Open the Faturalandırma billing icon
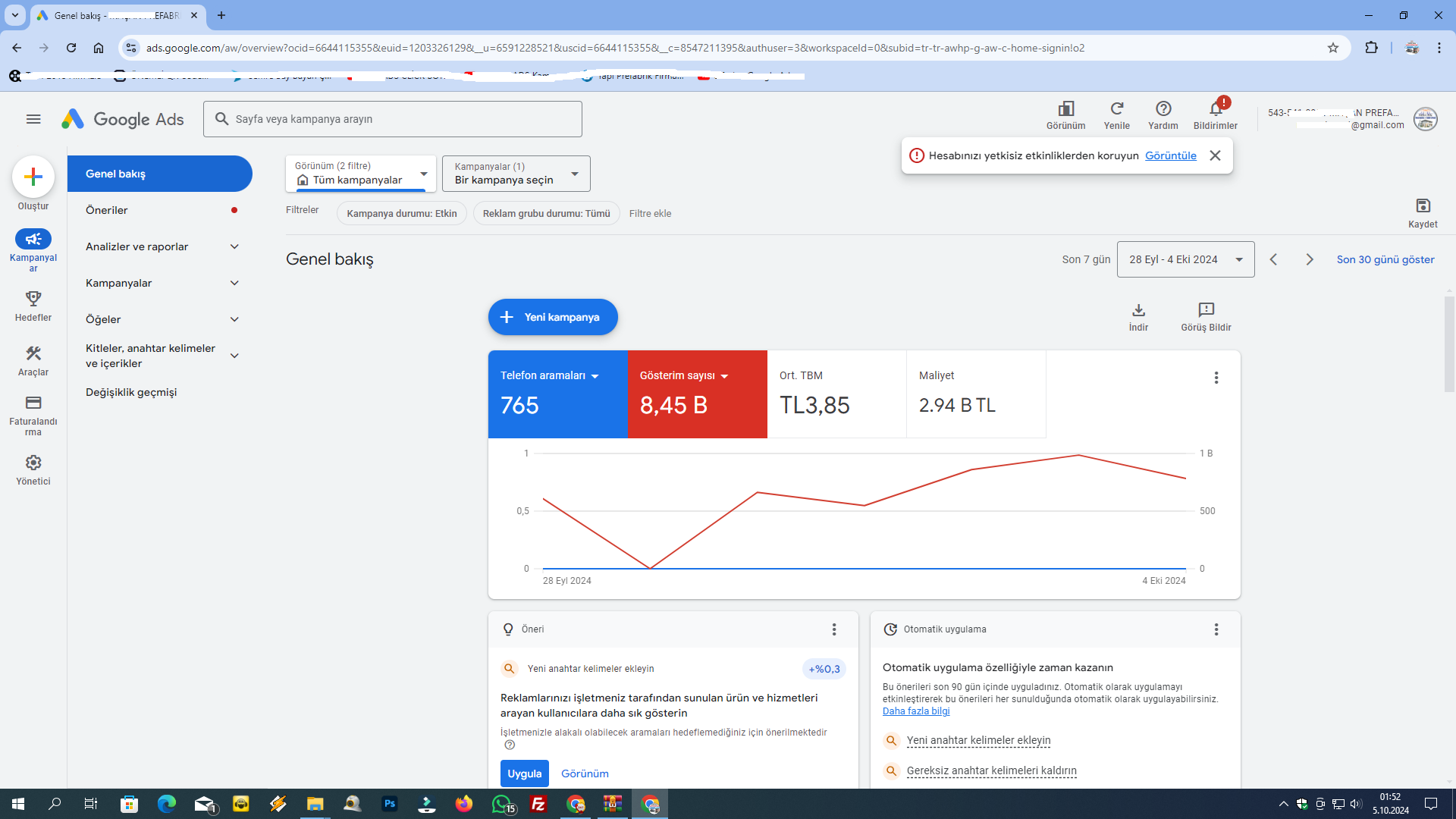 (33, 403)
